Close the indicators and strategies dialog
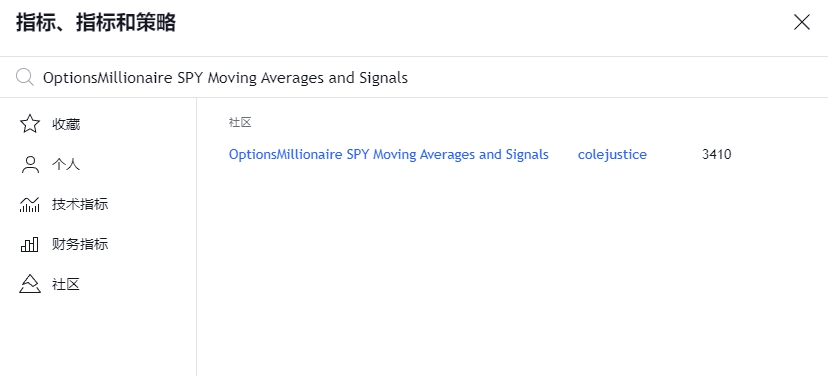 pyautogui.click(x=802, y=22)
